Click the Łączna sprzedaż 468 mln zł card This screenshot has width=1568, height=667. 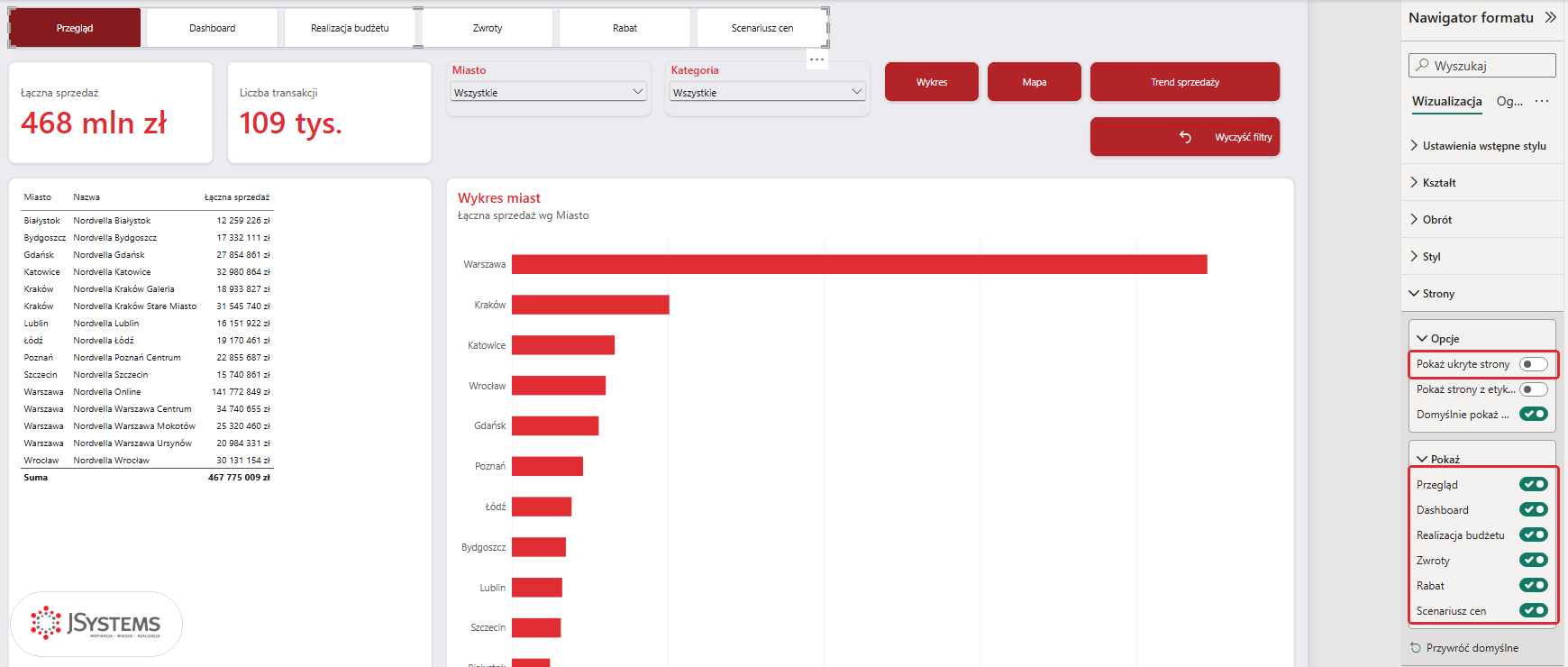click(x=111, y=113)
